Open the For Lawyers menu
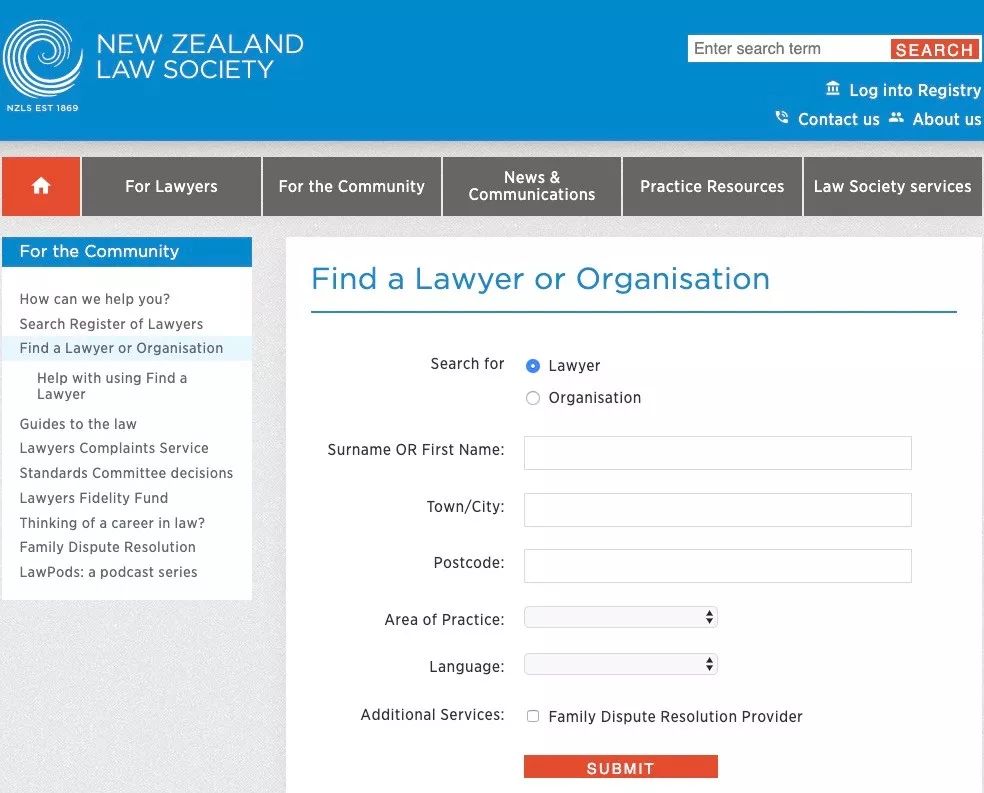This screenshot has width=984, height=793. (171, 186)
